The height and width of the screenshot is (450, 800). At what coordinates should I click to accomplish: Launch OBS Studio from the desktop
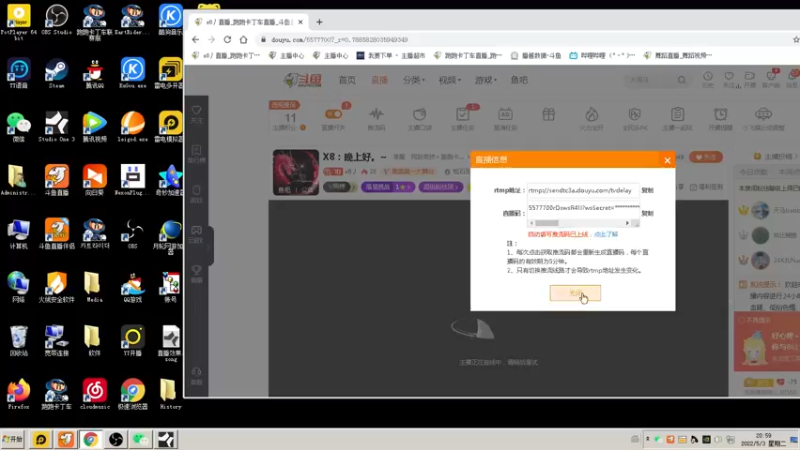56,19
